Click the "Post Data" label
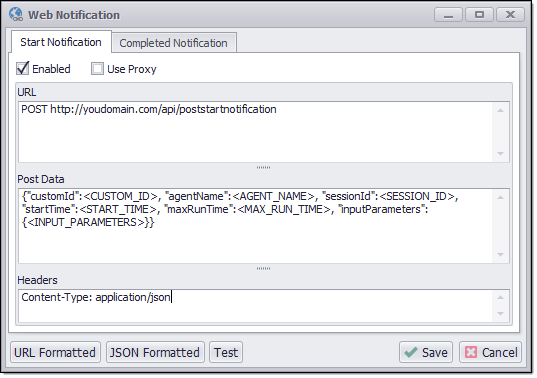The image size is (537, 378). coord(41,179)
